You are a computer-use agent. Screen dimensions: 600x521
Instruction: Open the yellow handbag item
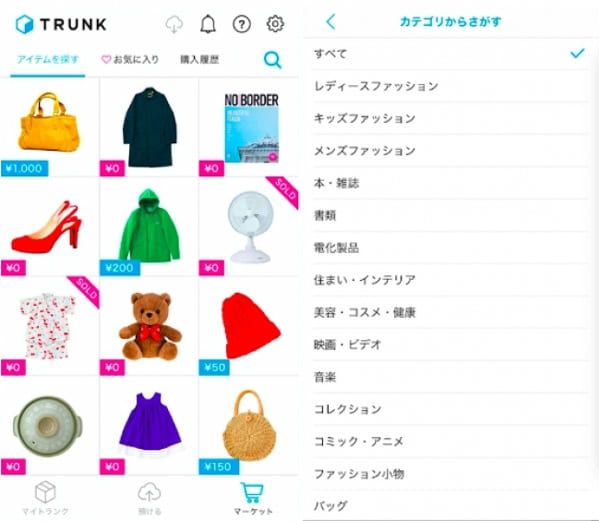pos(49,127)
